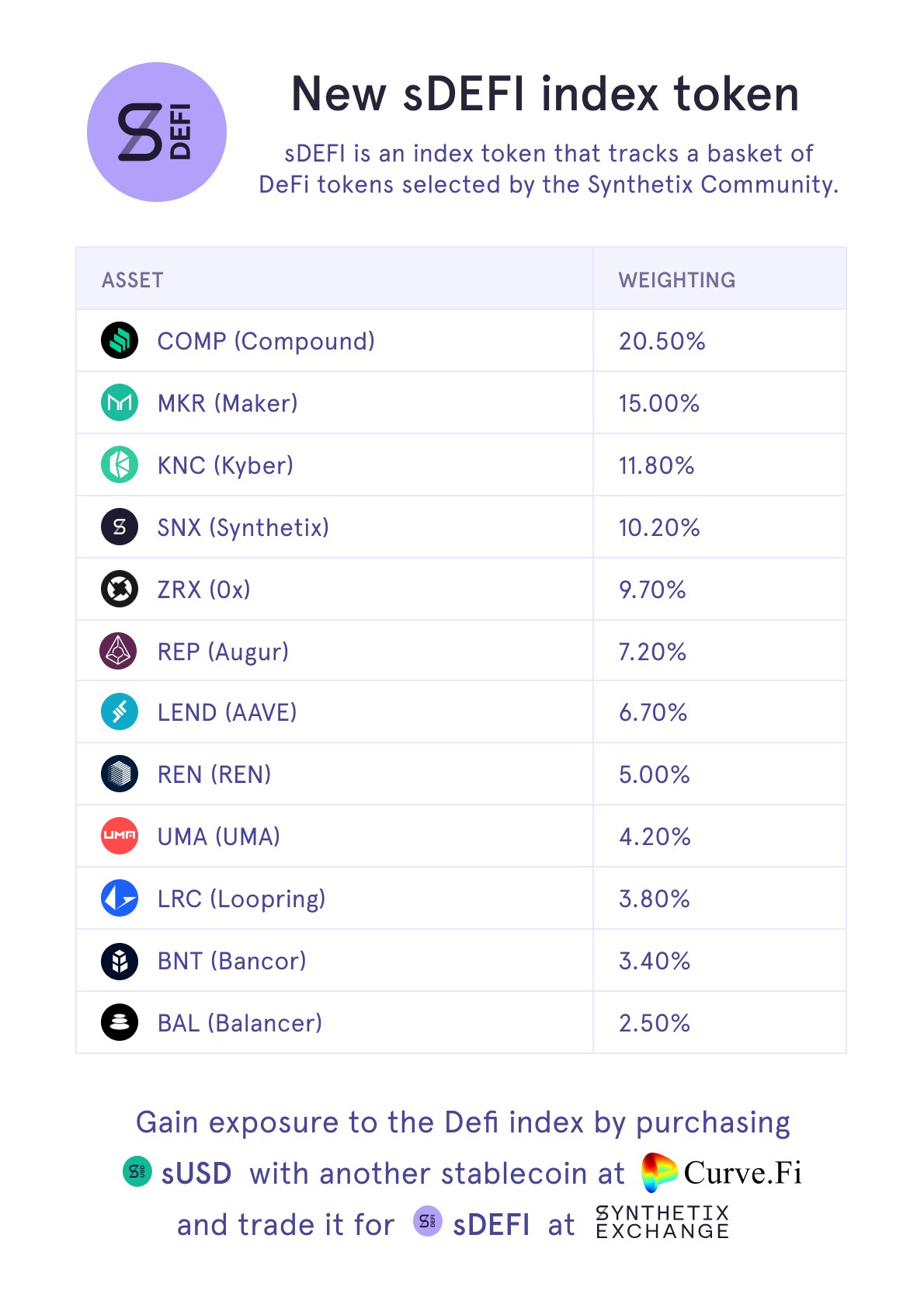Viewport: 924px width, 1308px height.
Task: Click the SNX Synthetix token icon
Action: 120,527
